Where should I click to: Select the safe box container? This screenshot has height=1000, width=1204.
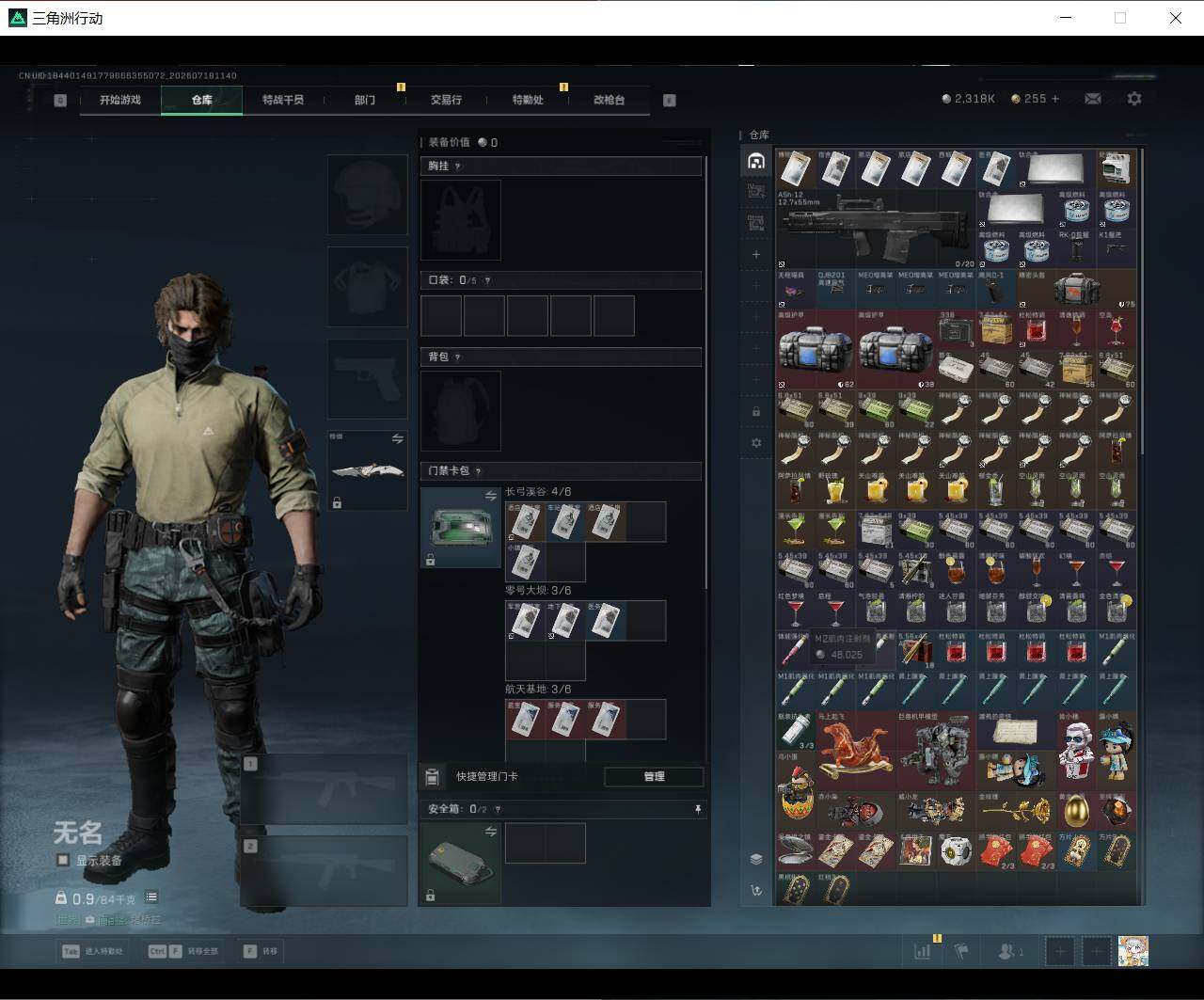point(460,863)
